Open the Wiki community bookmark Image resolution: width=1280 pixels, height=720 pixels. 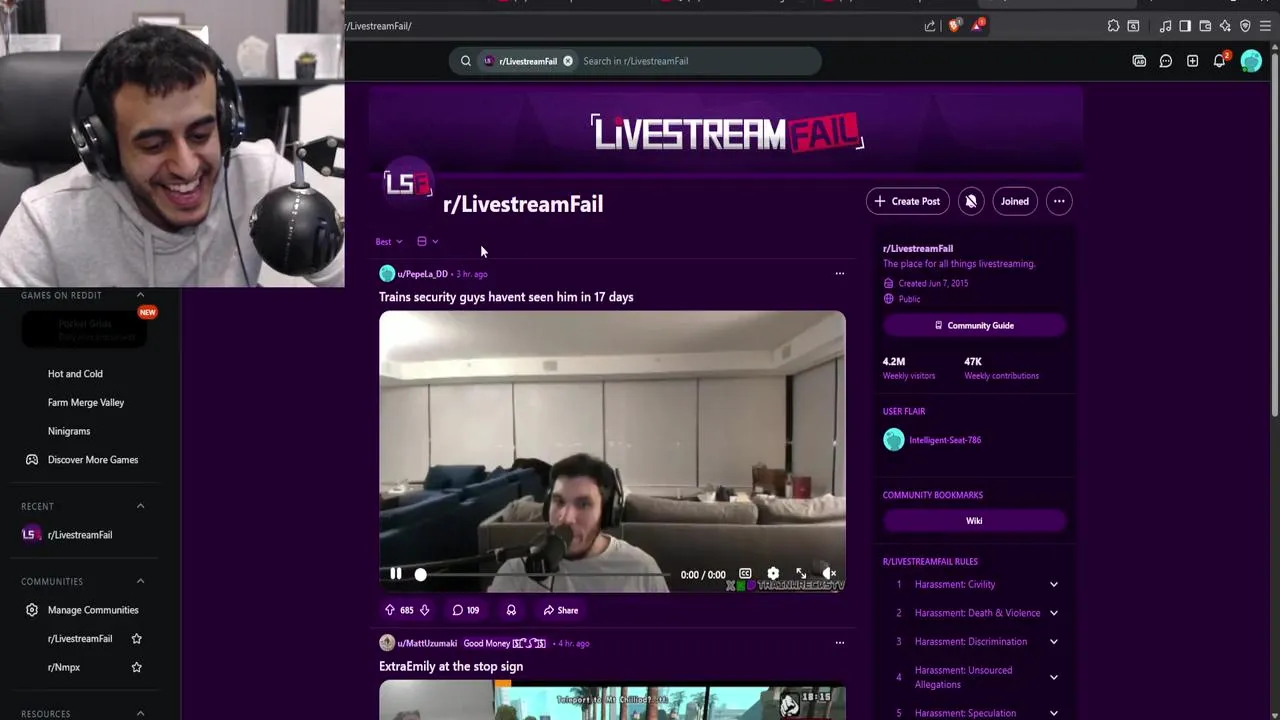click(x=974, y=521)
